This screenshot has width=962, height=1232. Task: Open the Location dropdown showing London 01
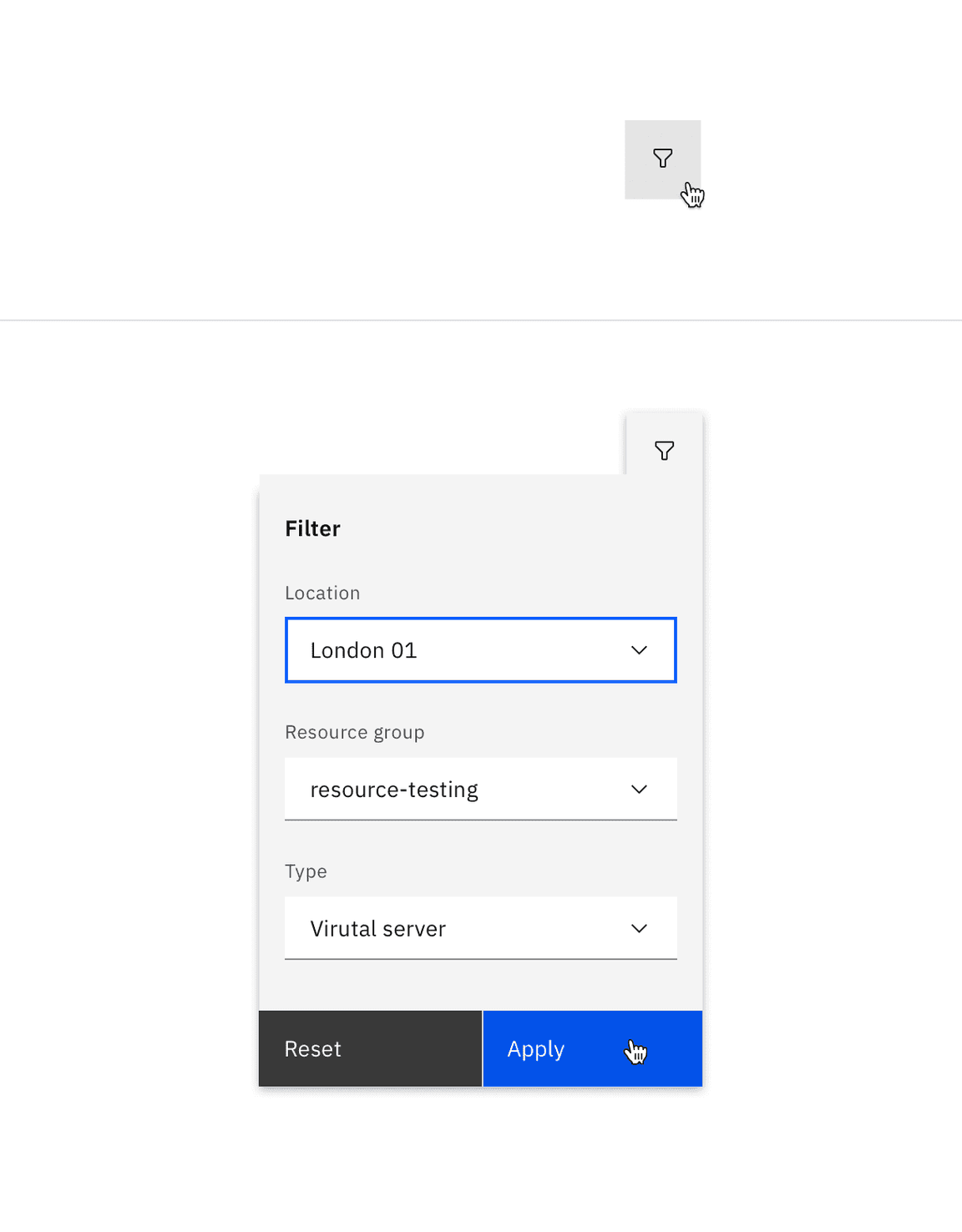pos(480,650)
